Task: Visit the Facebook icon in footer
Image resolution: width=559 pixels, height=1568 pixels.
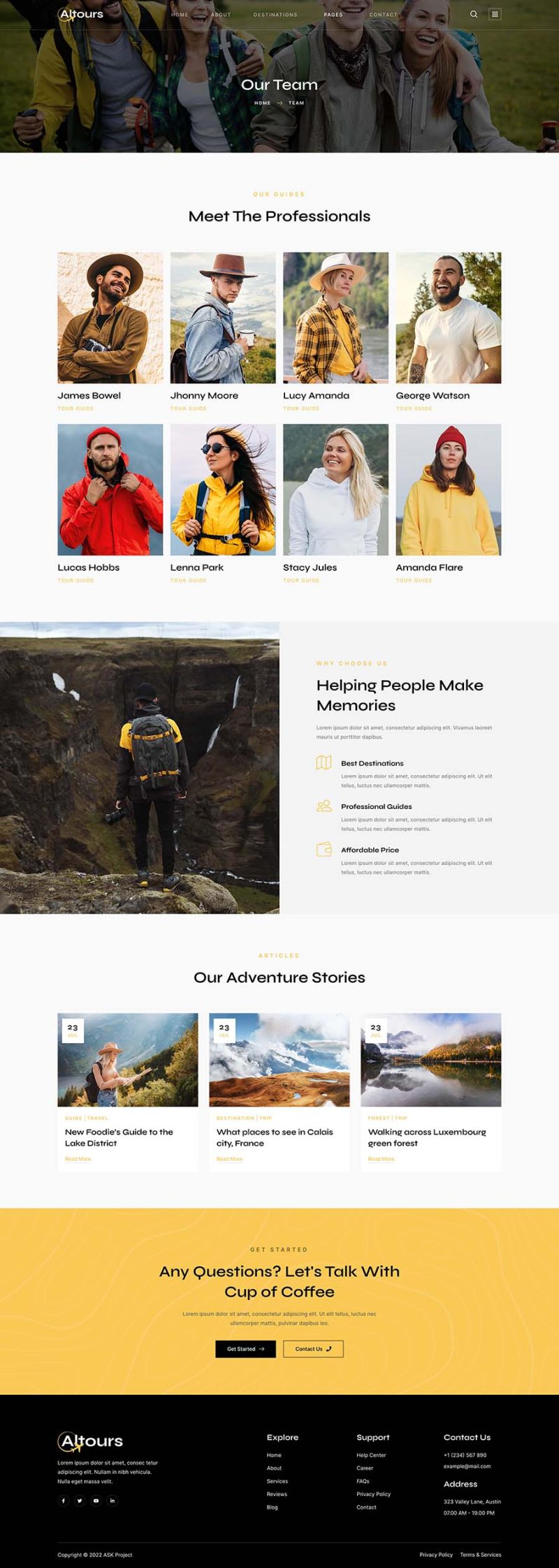Action: [x=64, y=1500]
